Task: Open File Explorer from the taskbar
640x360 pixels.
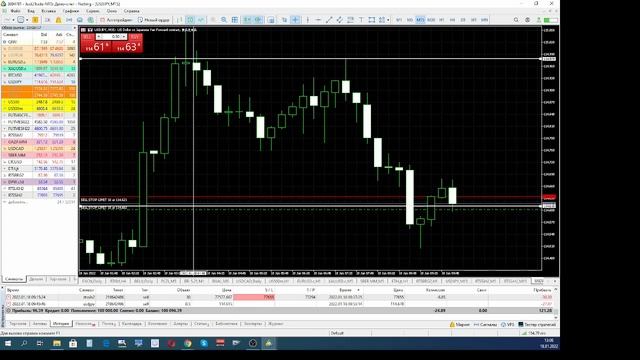Action: [57, 343]
